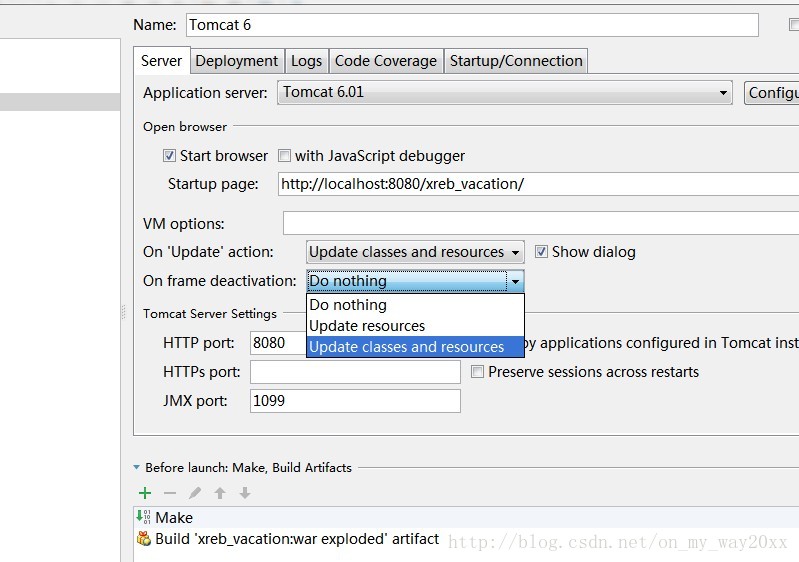Enable Preserve sessions across restarts
The width and height of the screenshot is (799, 562).
[477, 371]
